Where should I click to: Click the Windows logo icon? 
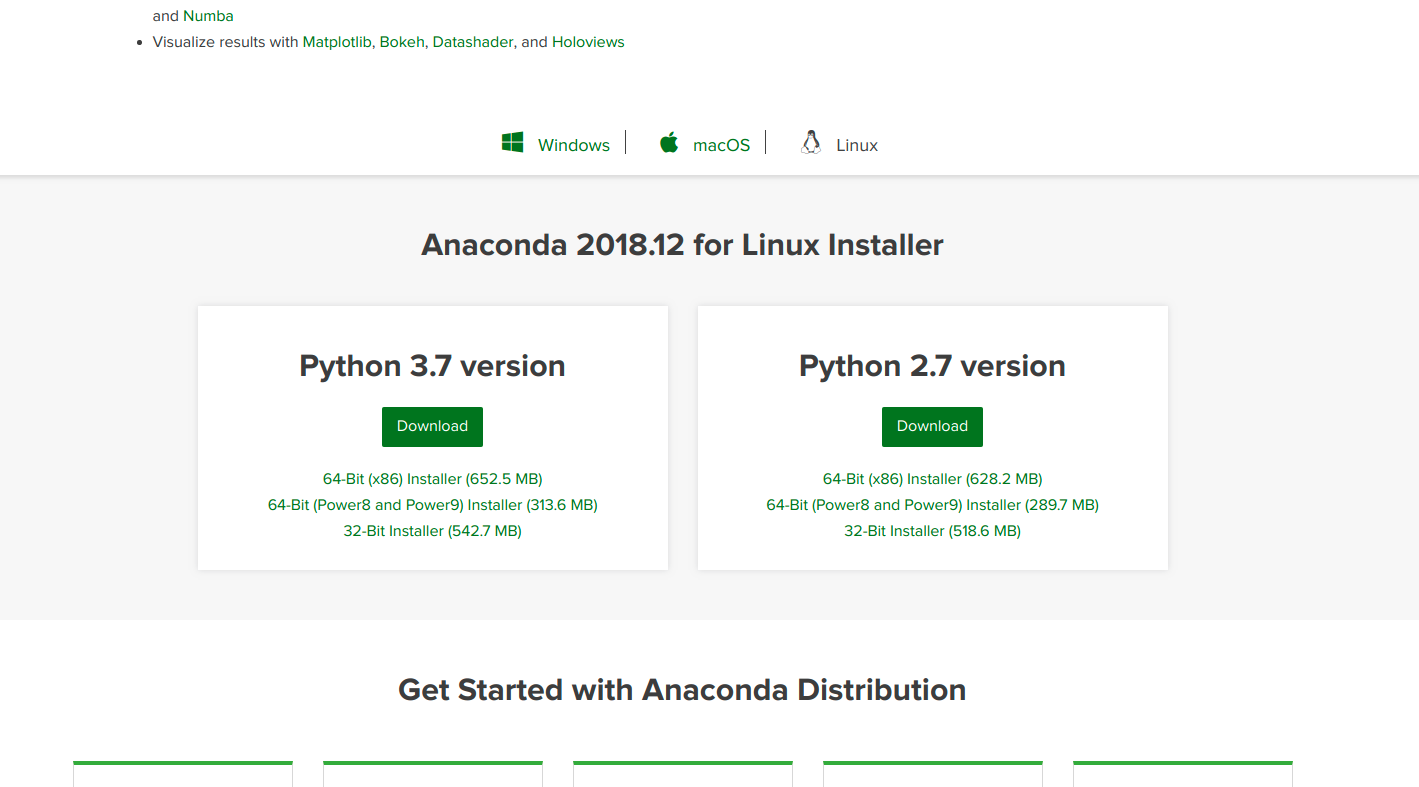pos(512,143)
